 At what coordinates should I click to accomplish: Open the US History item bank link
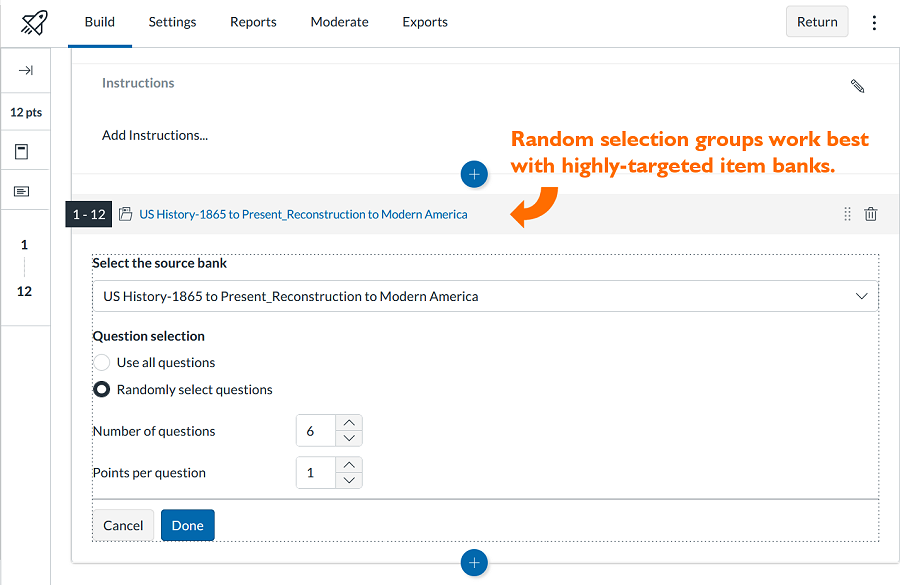point(303,214)
